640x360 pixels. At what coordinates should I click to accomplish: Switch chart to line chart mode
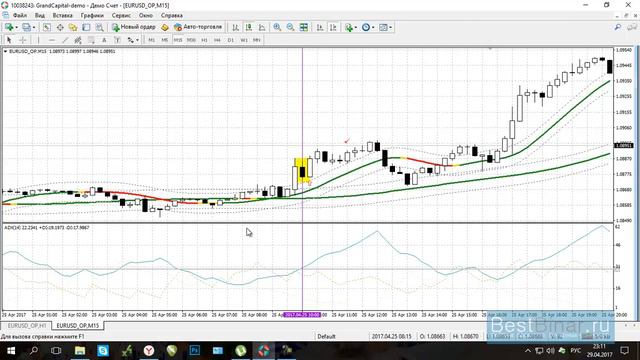pos(262,27)
